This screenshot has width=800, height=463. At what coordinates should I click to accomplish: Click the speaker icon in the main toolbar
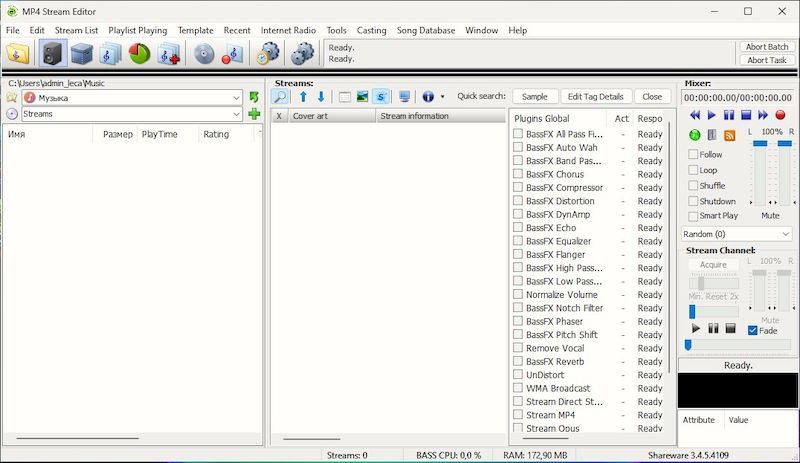(x=53, y=54)
